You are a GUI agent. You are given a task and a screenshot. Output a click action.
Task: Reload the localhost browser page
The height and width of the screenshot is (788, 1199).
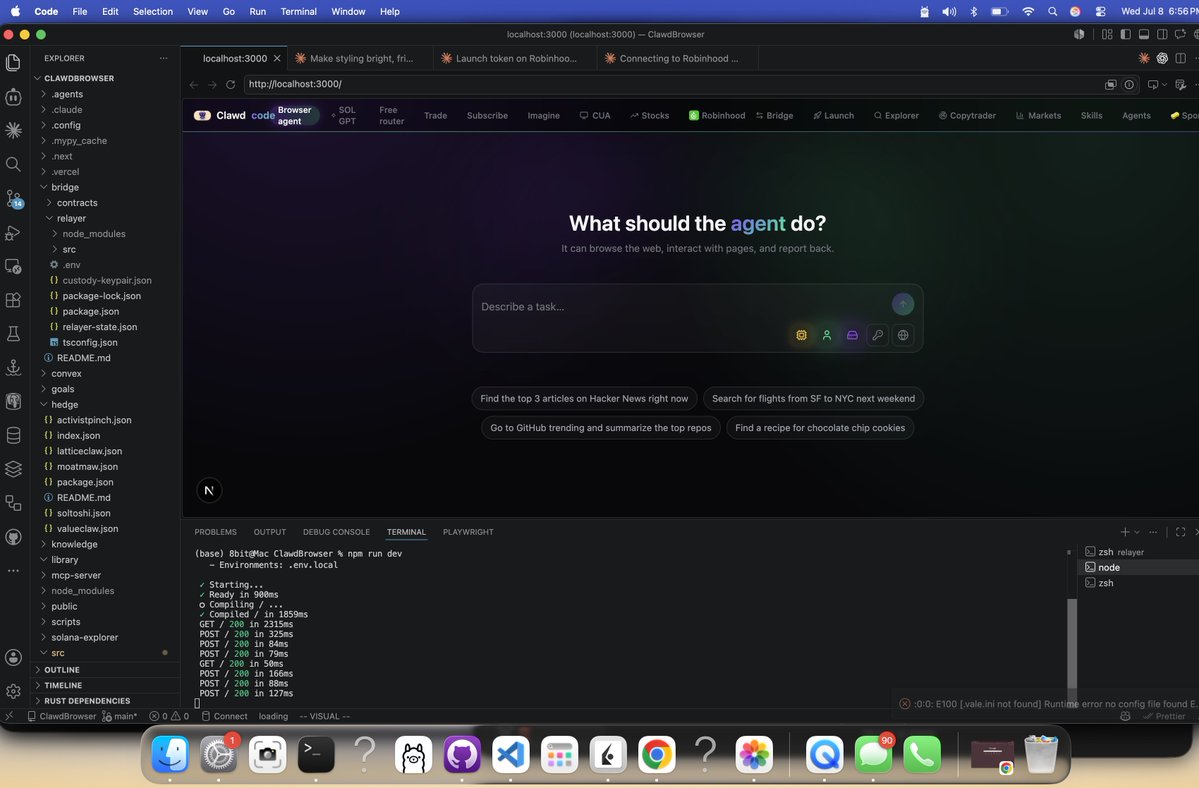pos(230,85)
